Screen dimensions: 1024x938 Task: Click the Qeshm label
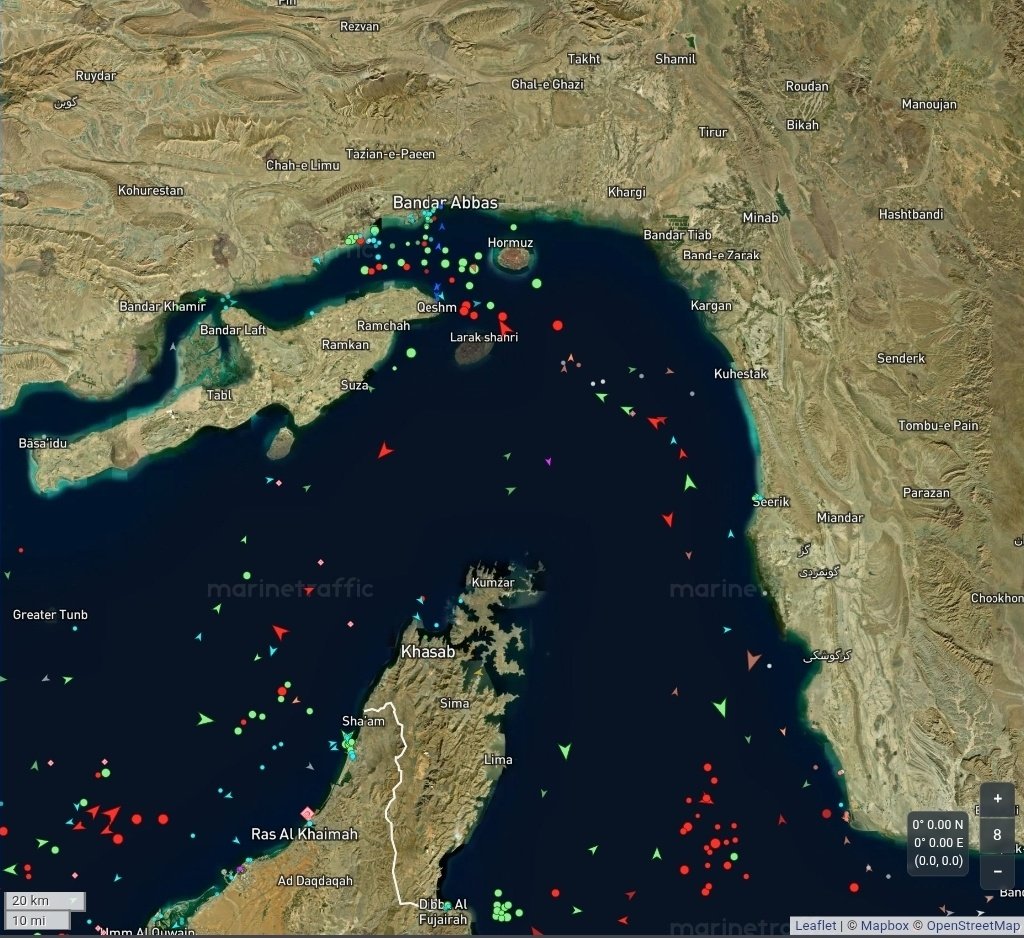437,307
